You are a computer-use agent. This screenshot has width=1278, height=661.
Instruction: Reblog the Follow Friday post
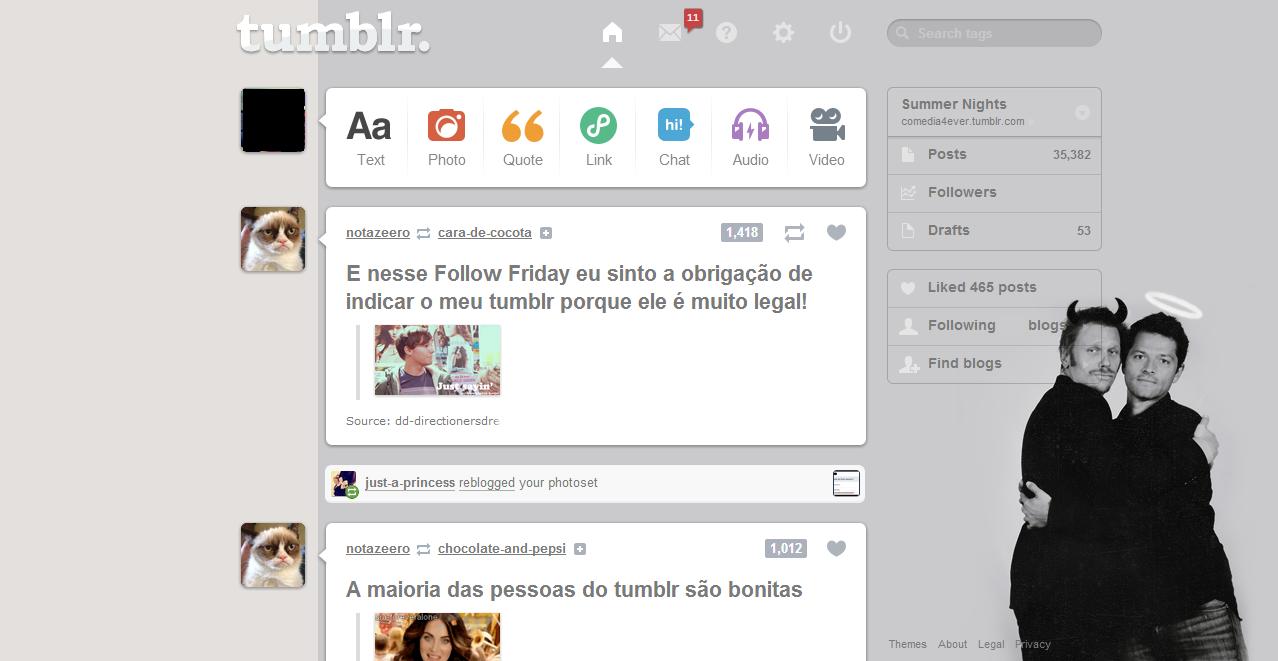794,233
